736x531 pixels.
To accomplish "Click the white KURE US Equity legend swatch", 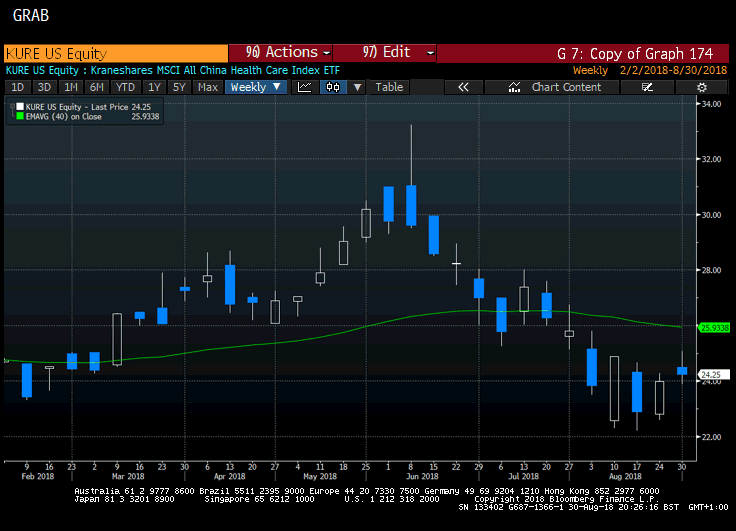I will coord(20,107).
